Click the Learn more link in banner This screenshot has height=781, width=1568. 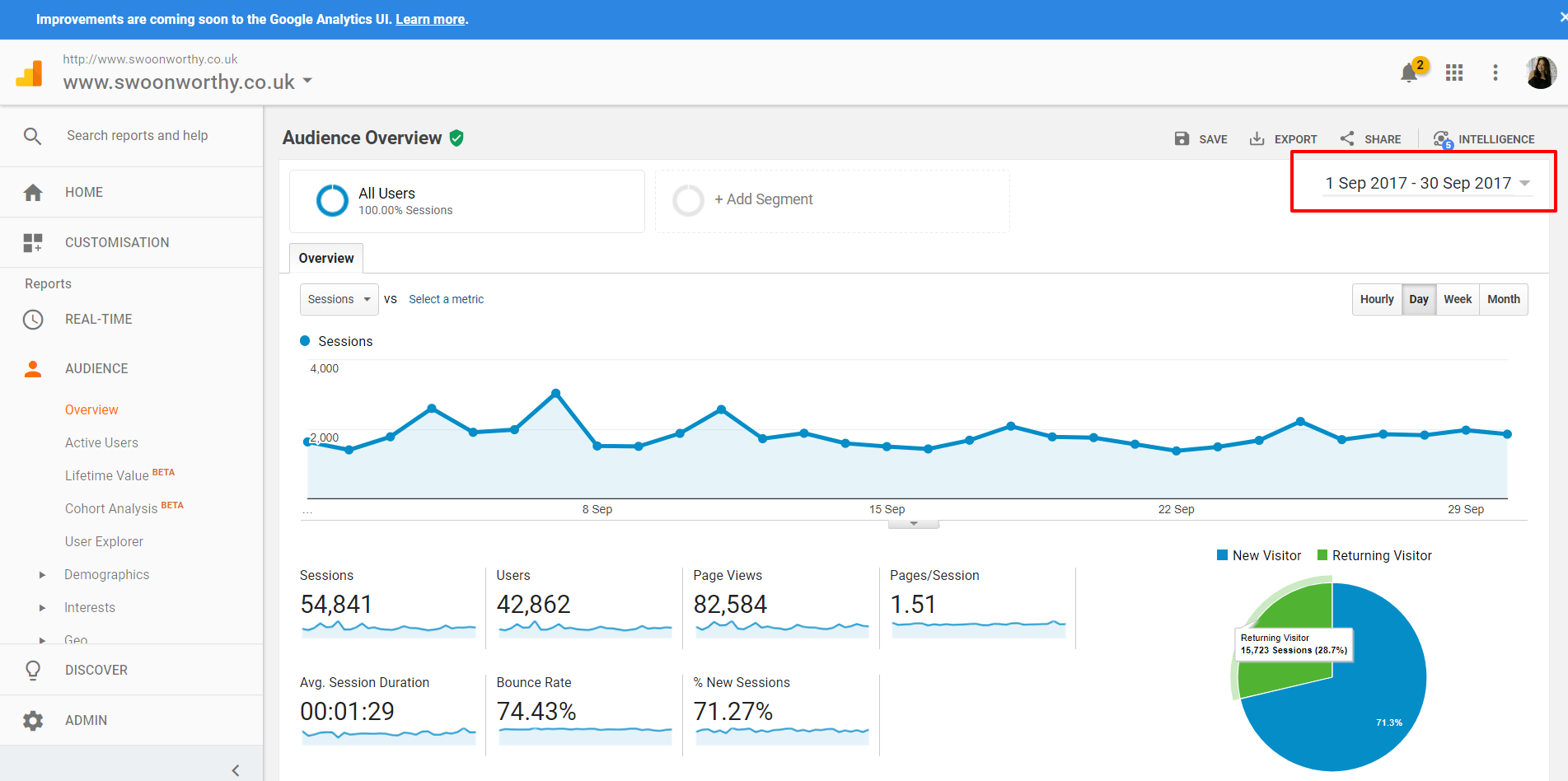click(430, 20)
